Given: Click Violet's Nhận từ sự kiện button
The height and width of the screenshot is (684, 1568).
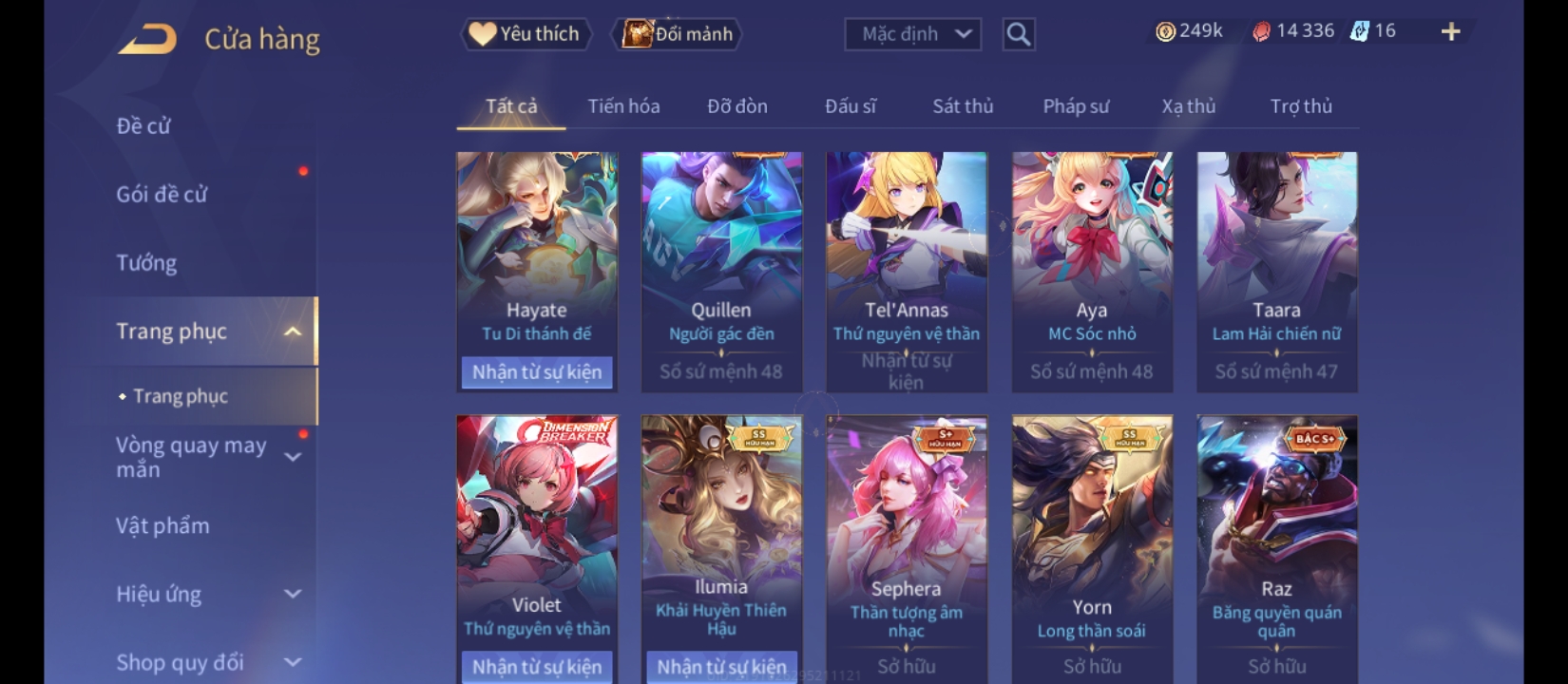Looking at the screenshot, I should pos(537,667).
